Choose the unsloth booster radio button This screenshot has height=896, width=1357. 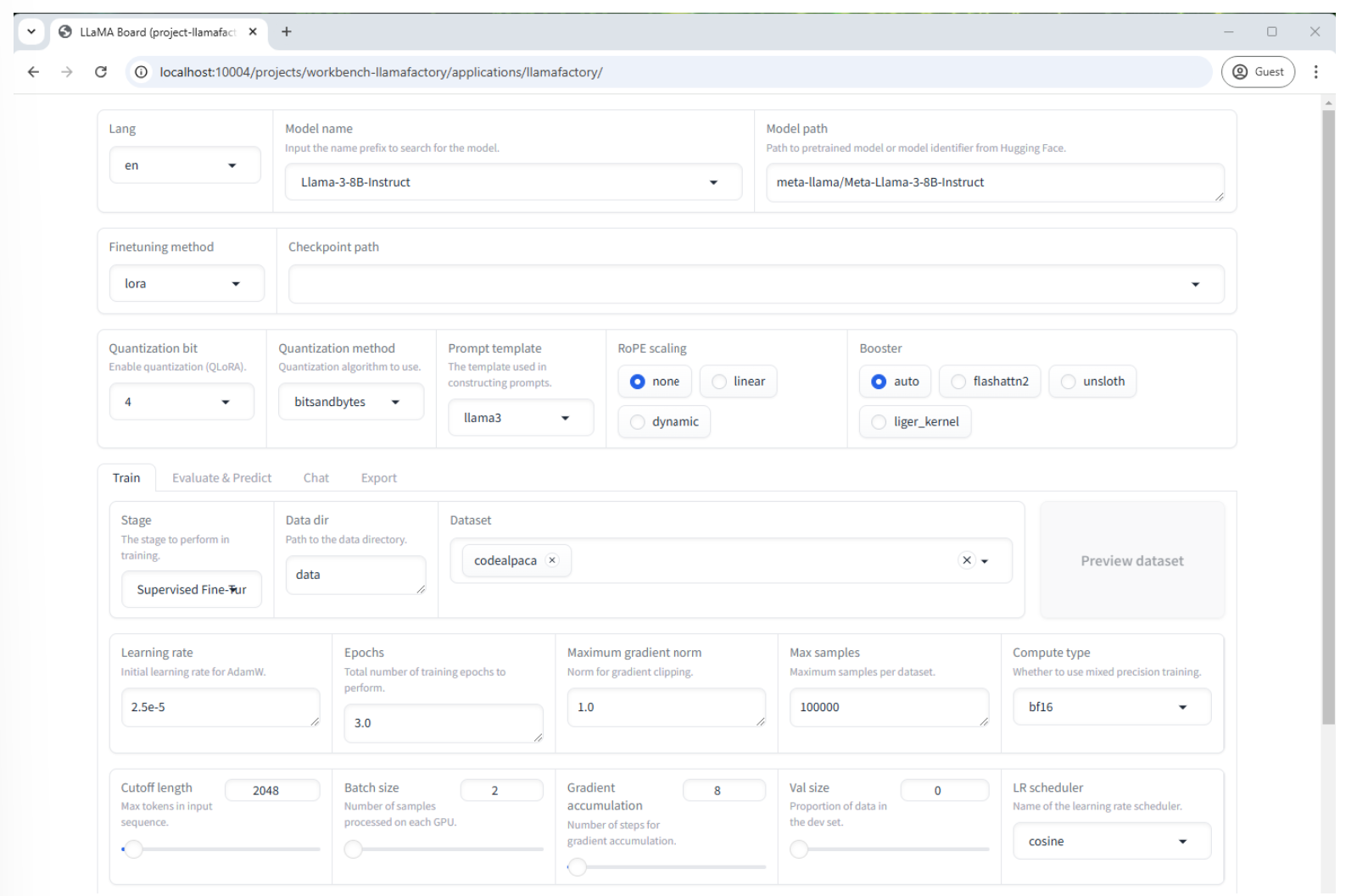(x=1069, y=381)
